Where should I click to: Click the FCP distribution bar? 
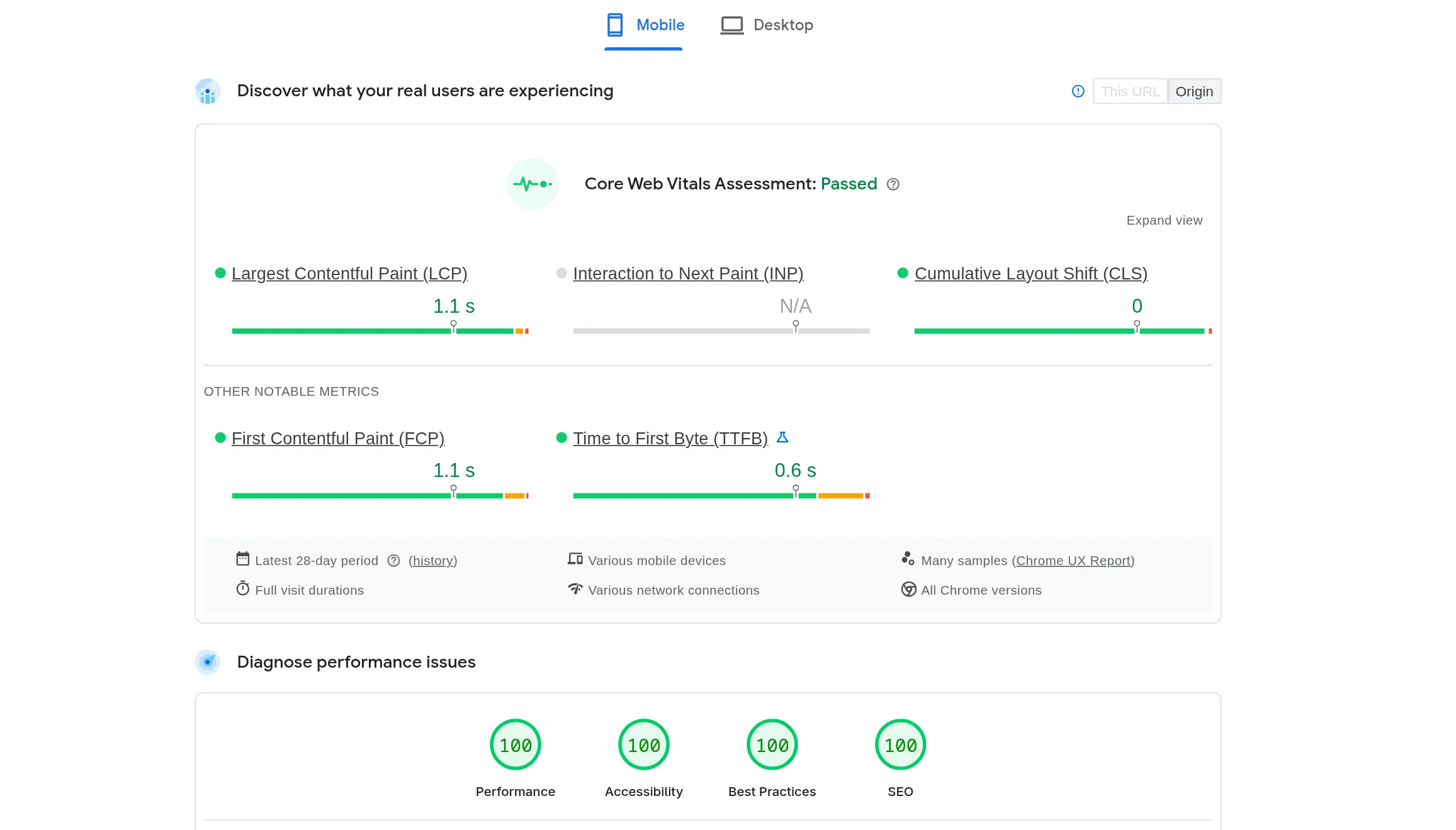click(380, 496)
